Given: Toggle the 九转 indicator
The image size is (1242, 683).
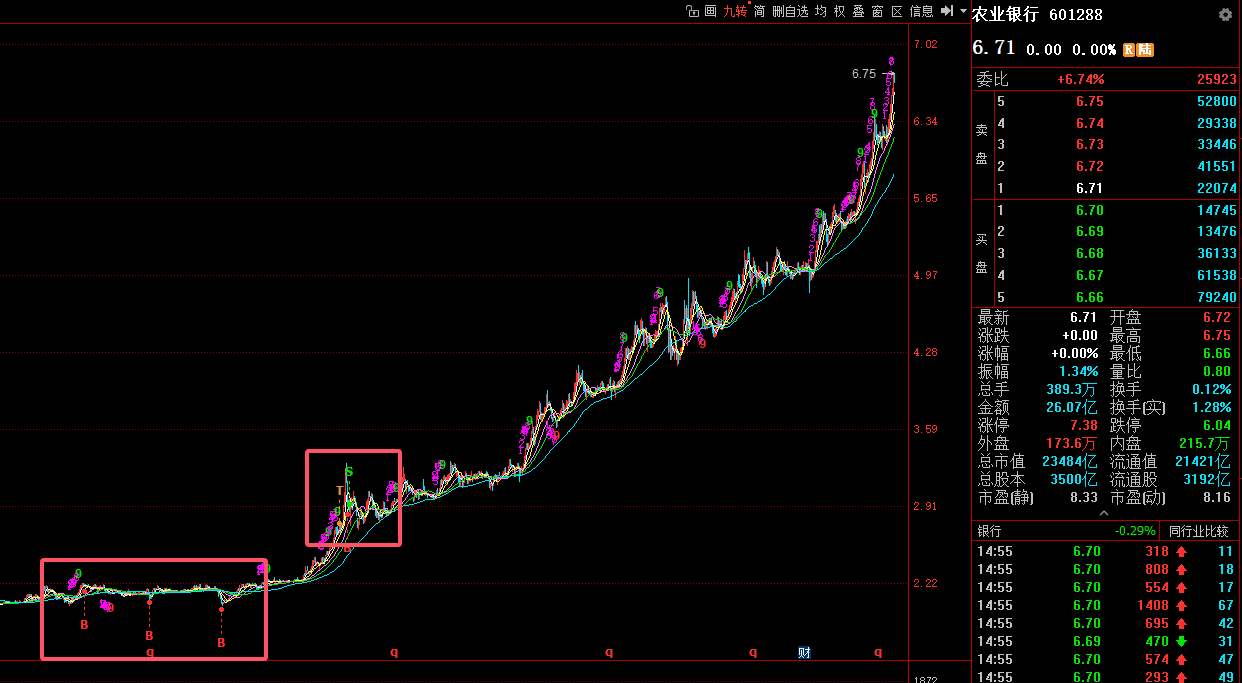Looking at the screenshot, I should (735, 12).
